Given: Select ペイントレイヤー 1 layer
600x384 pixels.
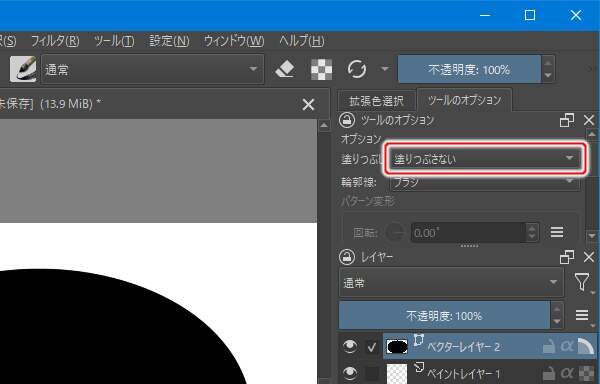Looking at the screenshot, I should tap(464, 373).
